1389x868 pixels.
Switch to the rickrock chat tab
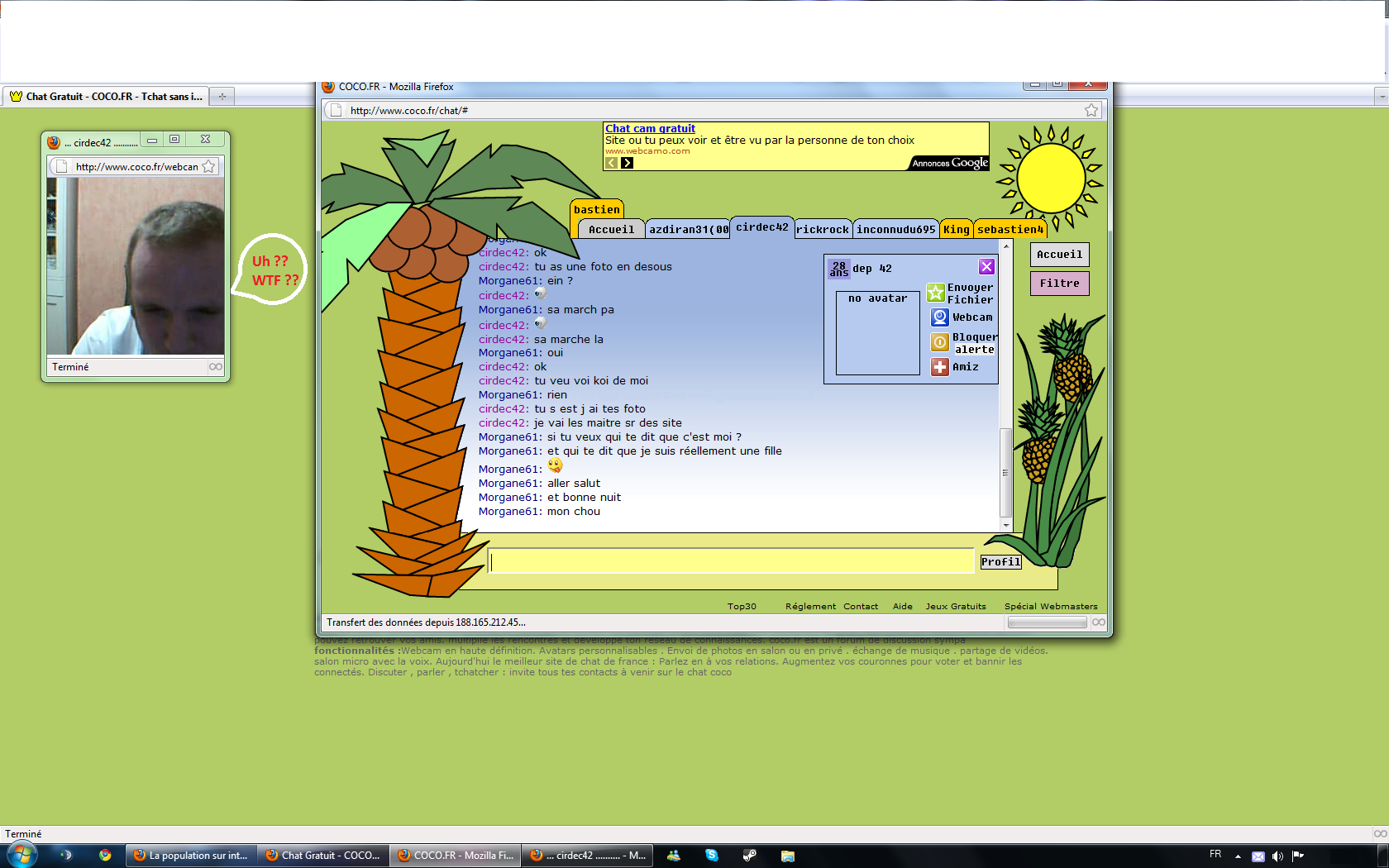click(x=822, y=230)
